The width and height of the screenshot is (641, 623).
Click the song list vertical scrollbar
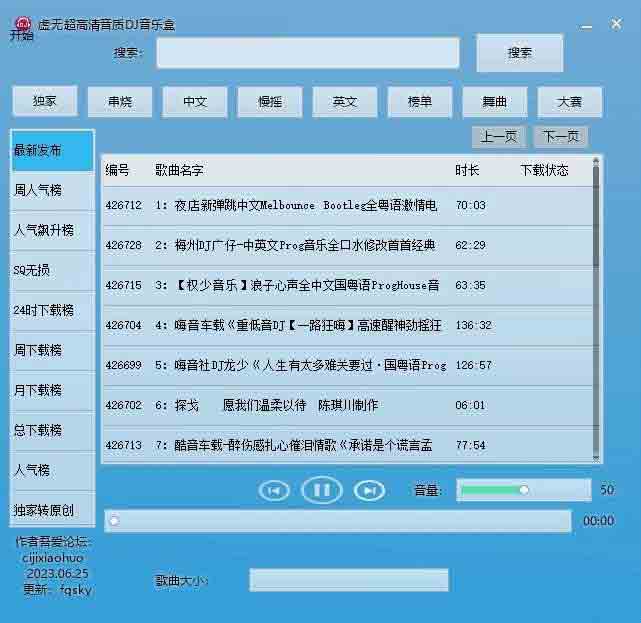pos(596,220)
